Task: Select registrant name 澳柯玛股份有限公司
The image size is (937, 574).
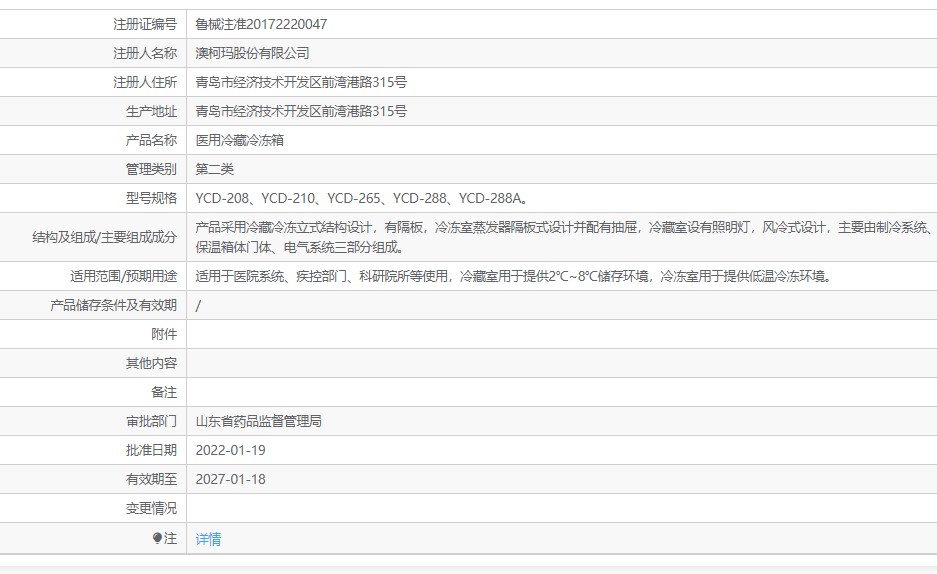Action: pos(252,53)
